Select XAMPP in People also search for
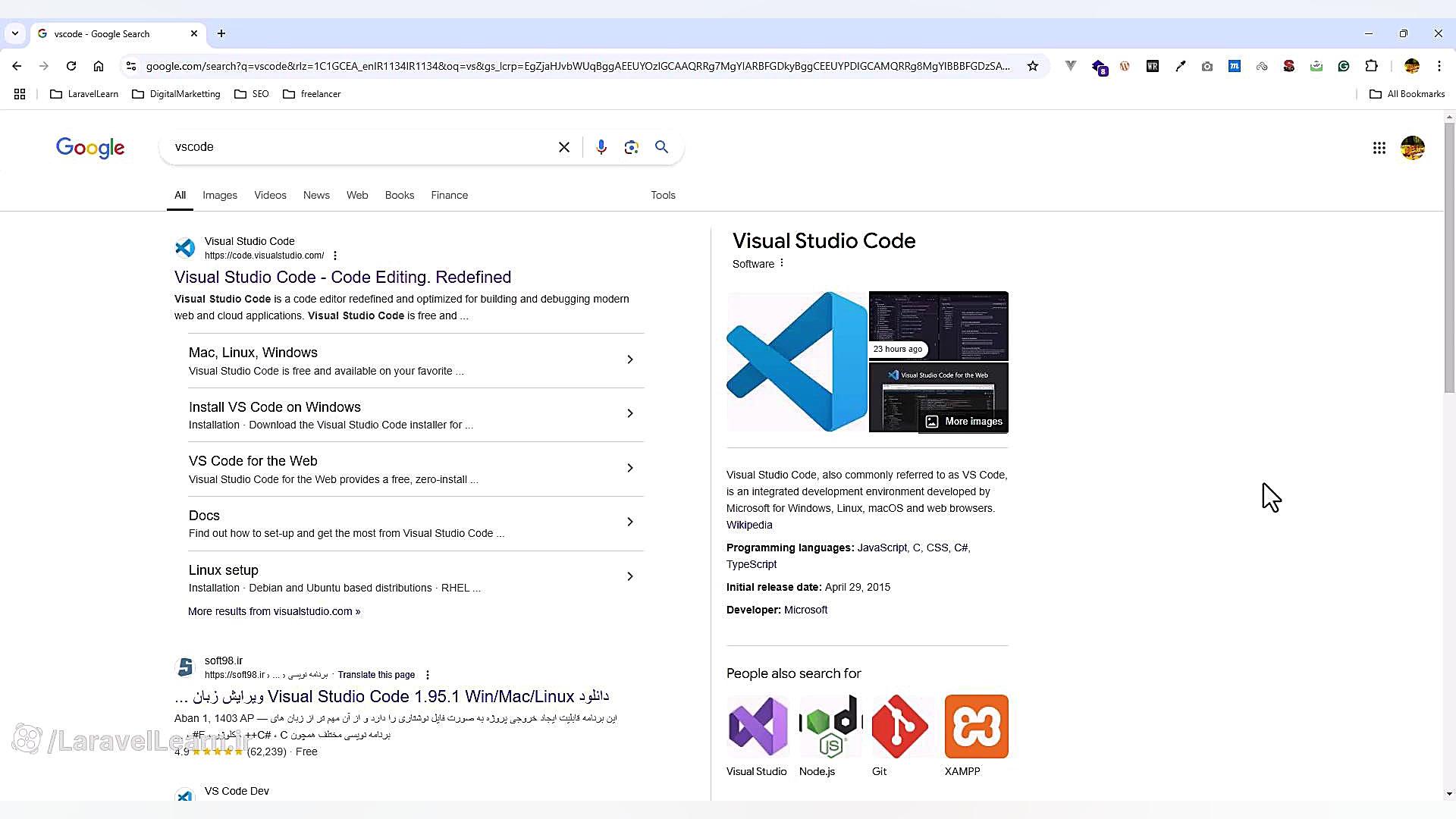 coord(976,736)
